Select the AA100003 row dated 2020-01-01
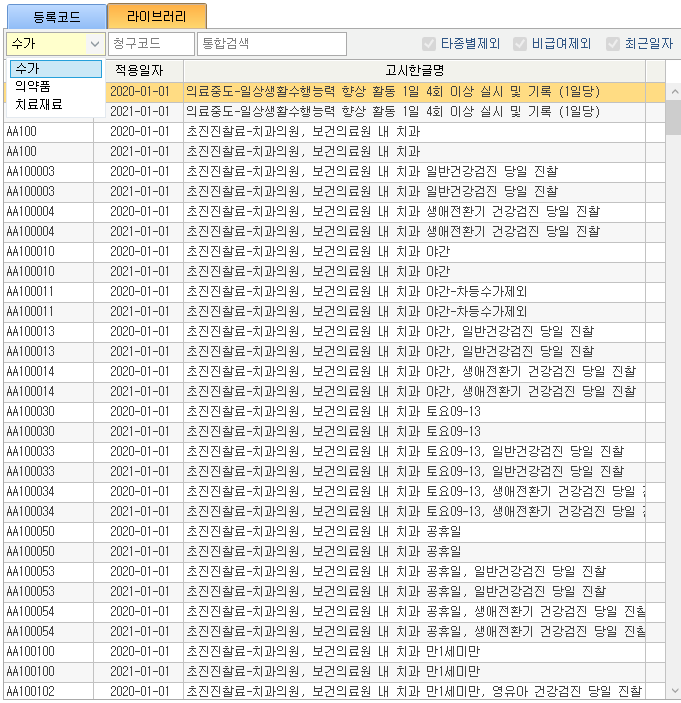This screenshot has height=703, width=681. [300, 171]
